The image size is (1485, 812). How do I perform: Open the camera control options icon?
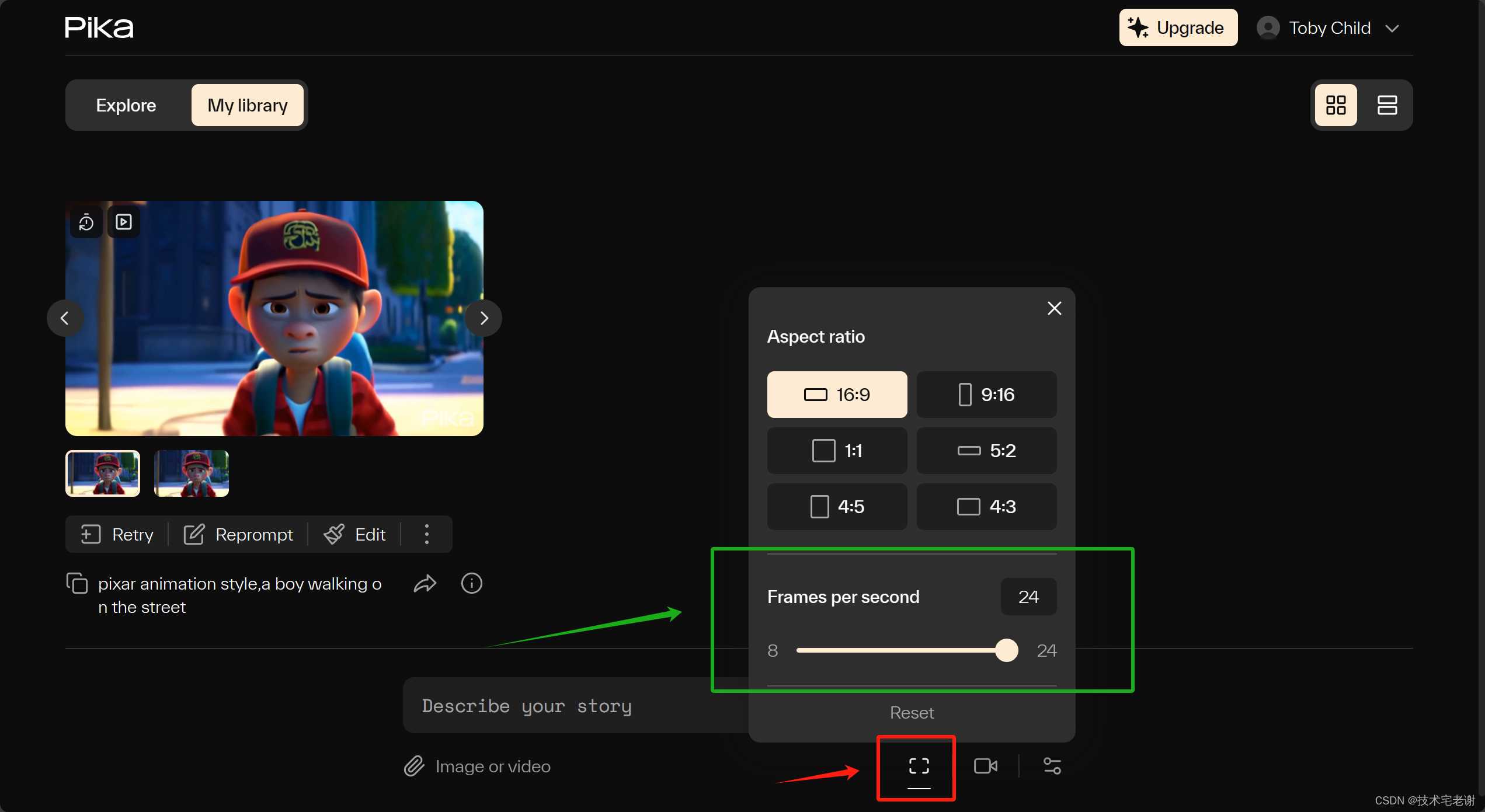coord(986,766)
